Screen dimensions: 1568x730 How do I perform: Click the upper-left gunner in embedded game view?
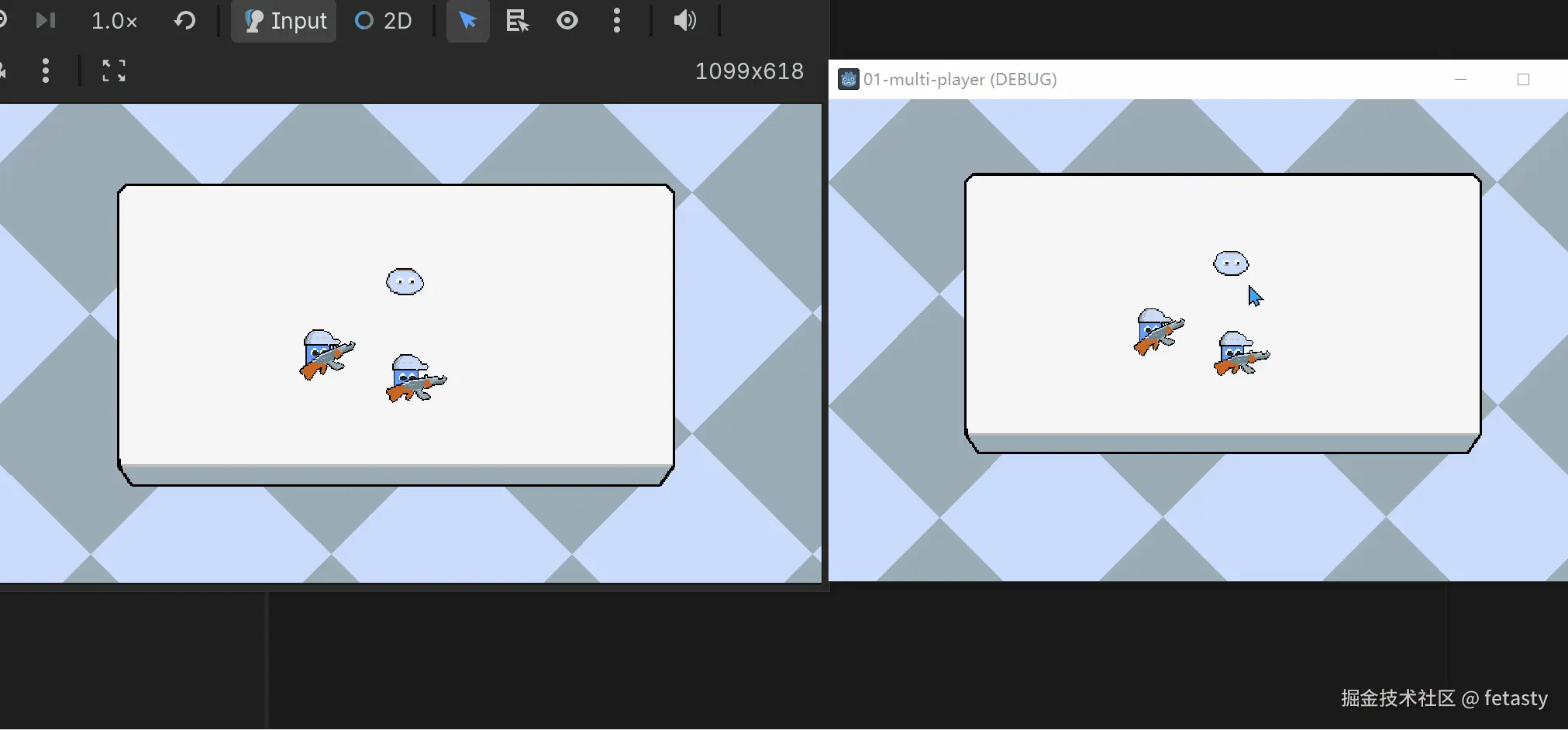click(327, 354)
